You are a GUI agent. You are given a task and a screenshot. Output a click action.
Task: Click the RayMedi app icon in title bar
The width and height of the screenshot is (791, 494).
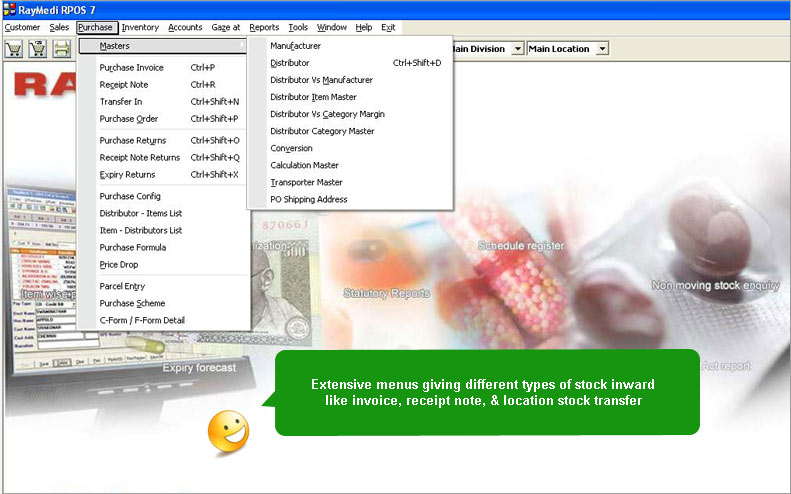coord(8,9)
